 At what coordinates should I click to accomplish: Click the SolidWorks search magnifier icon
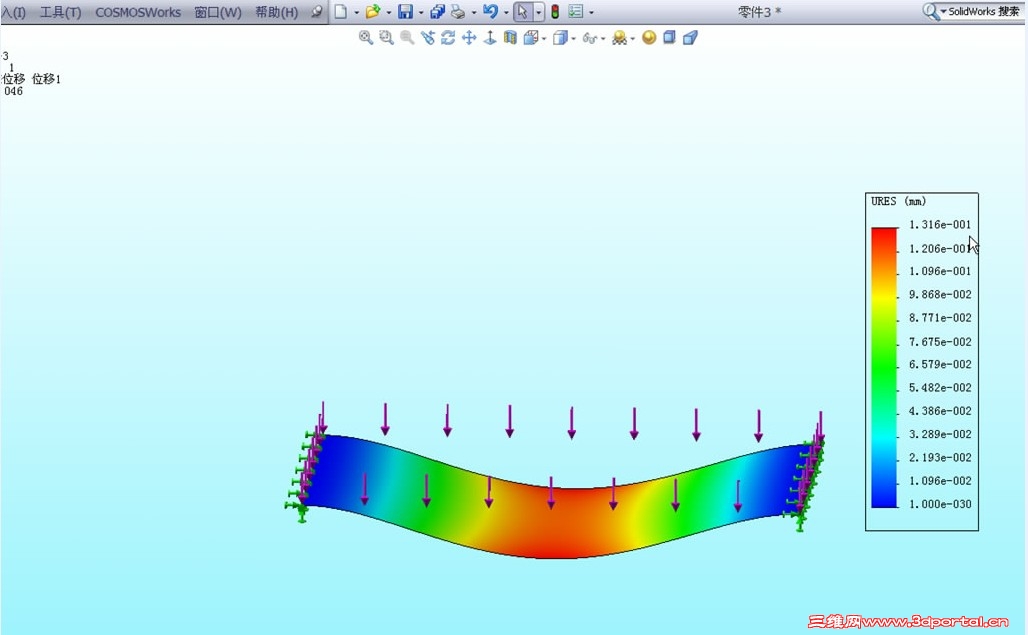pyautogui.click(x=930, y=11)
